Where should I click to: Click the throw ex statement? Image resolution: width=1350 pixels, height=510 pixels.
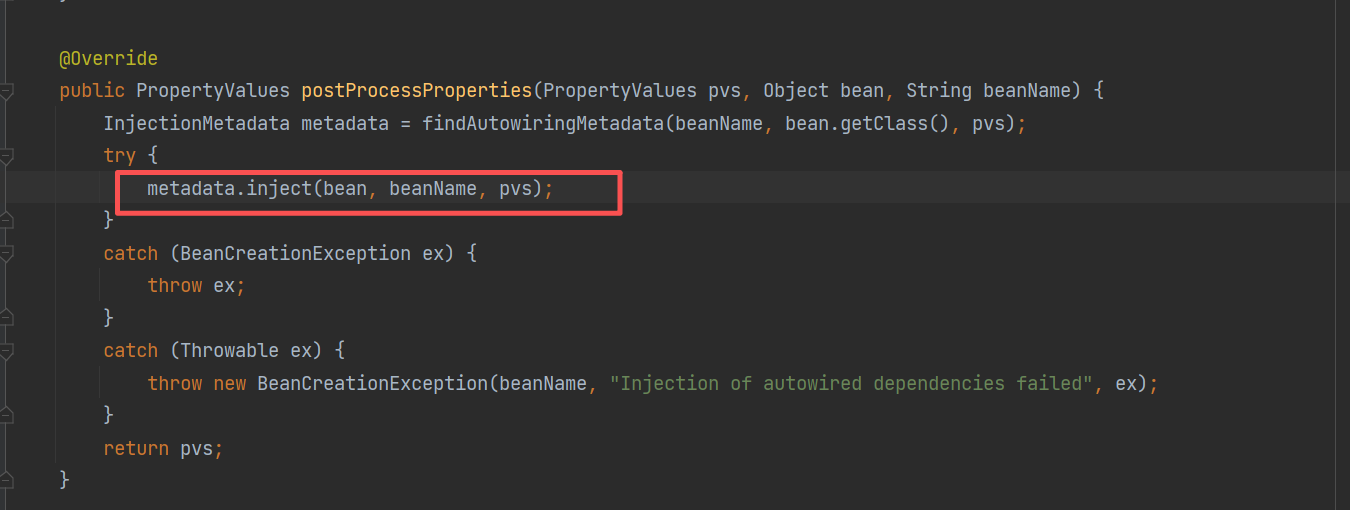[196, 285]
